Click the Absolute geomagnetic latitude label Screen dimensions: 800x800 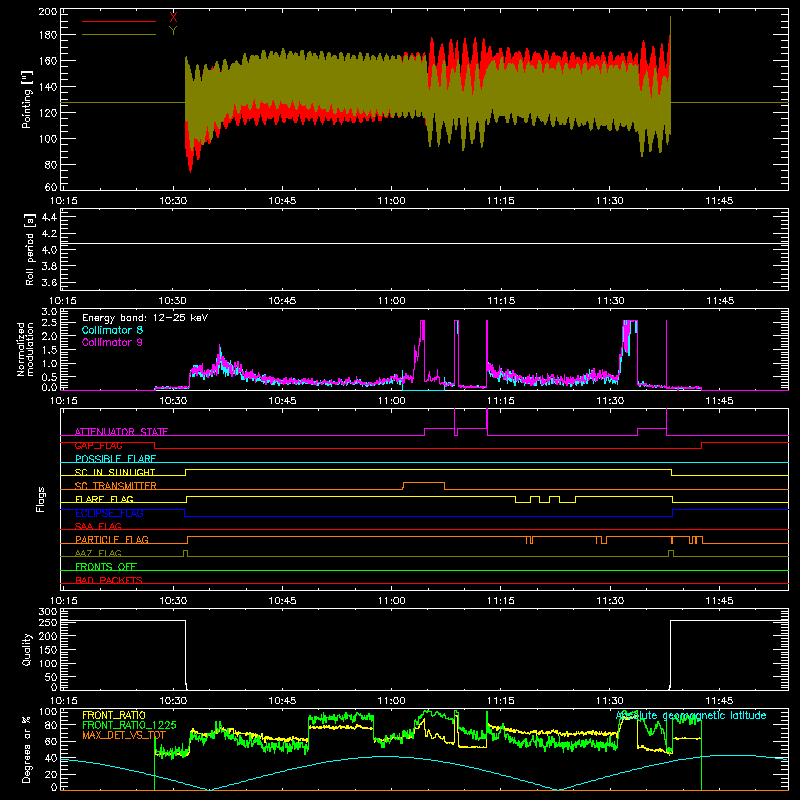[691, 715]
